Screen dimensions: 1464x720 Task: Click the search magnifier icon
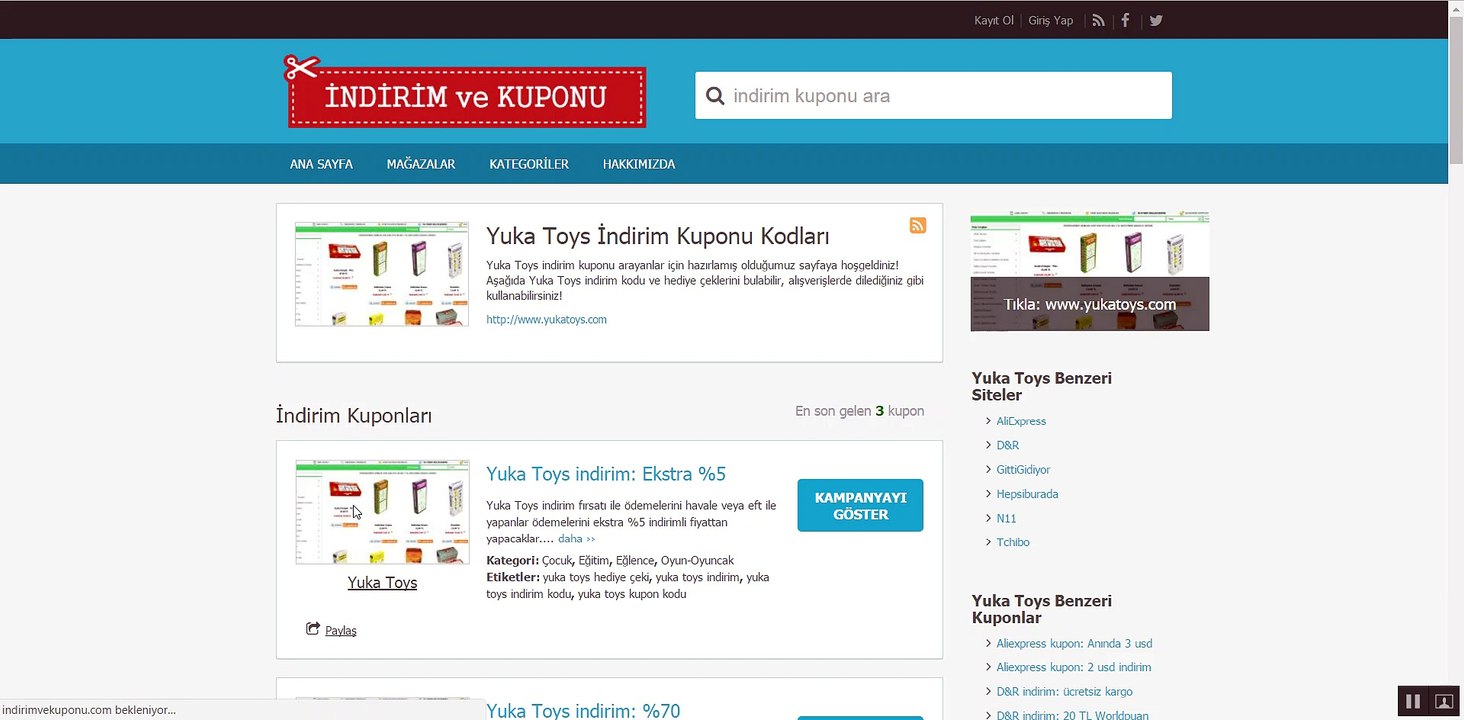[715, 96]
